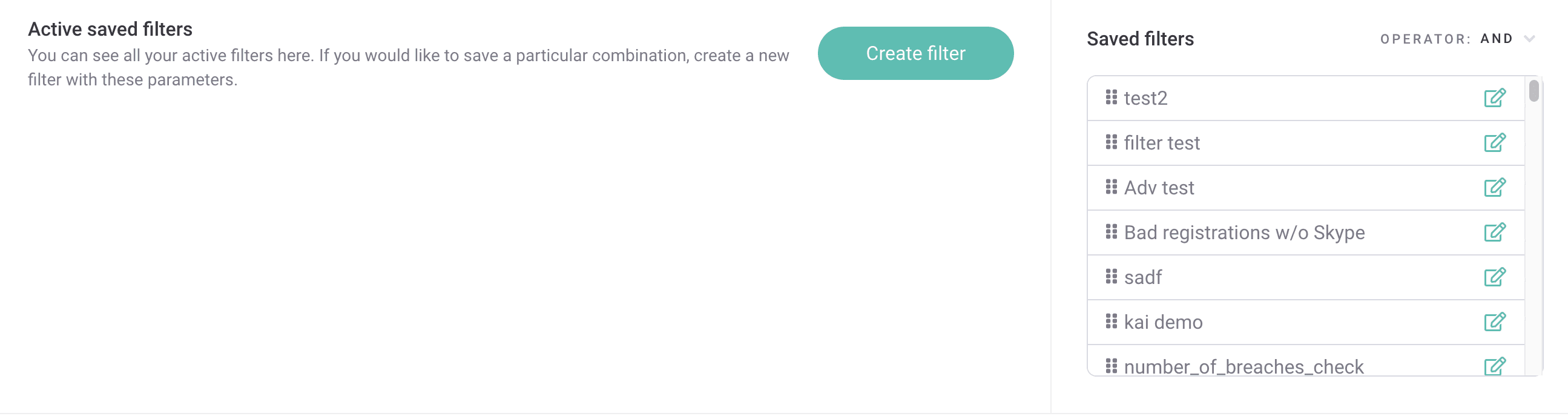Image resolution: width=1568 pixels, height=419 pixels.
Task: Edit number_of_breaches_check filter
Action: 1494,366
